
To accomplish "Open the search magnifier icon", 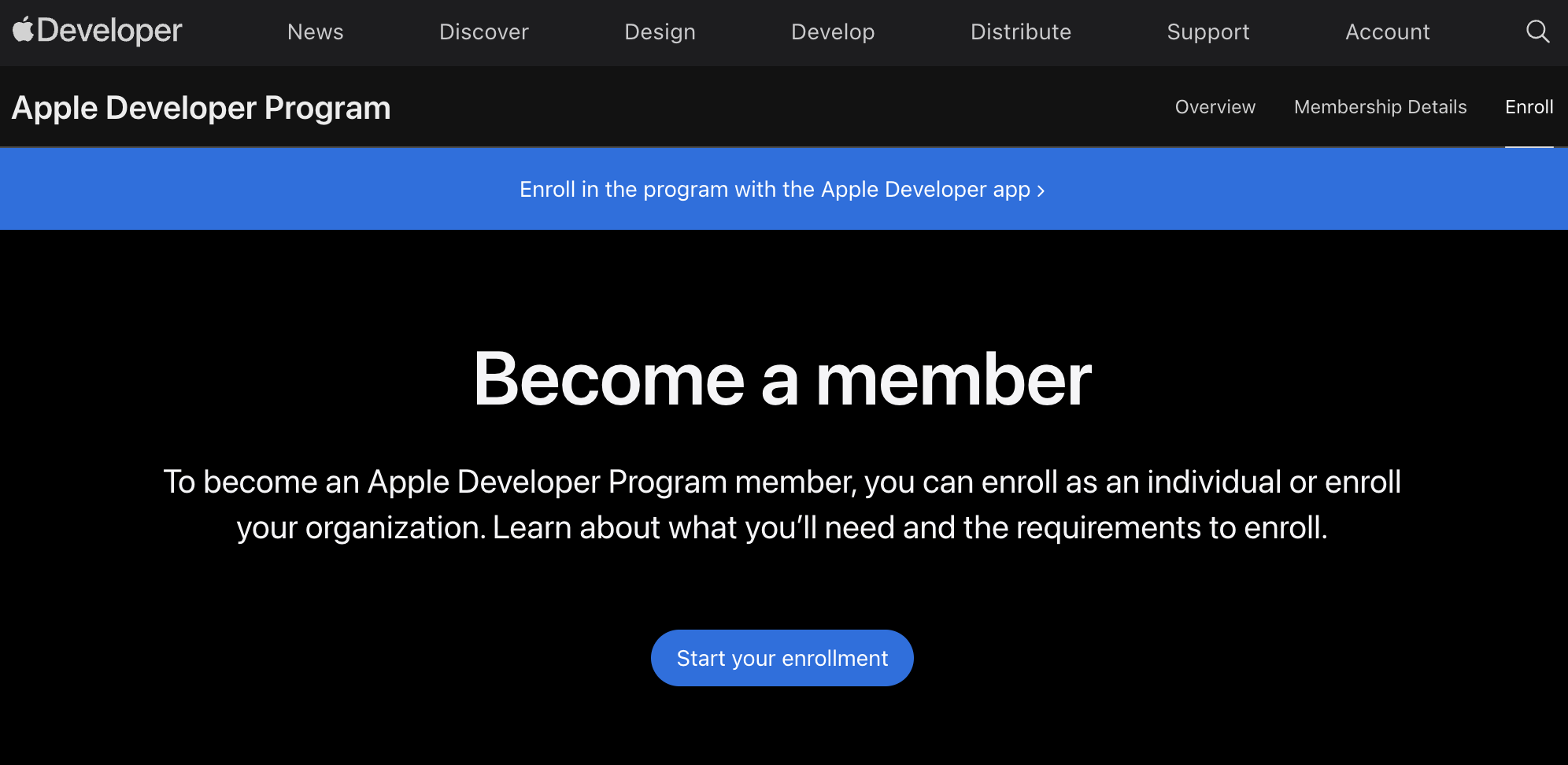I will coord(1537,31).
